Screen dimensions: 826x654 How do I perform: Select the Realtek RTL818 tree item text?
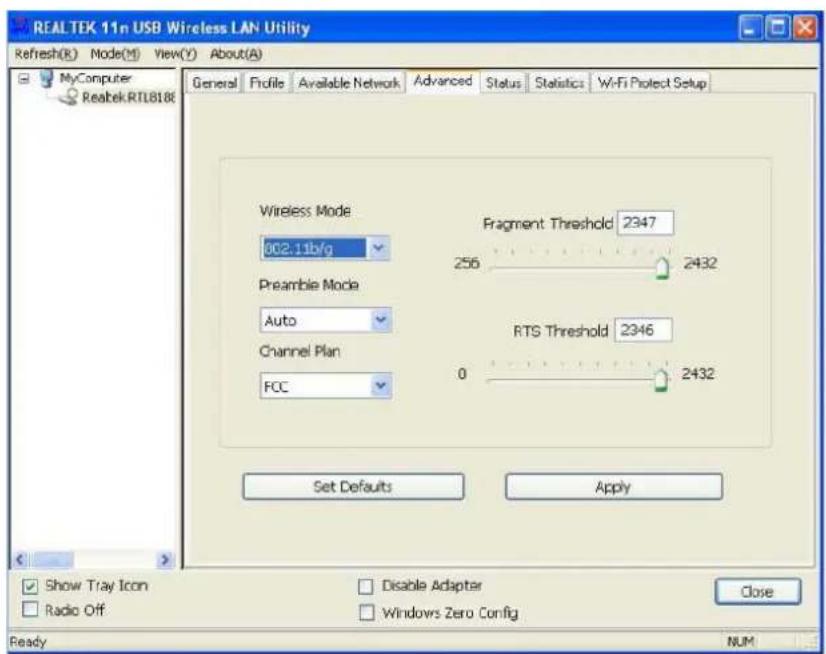(x=129, y=97)
